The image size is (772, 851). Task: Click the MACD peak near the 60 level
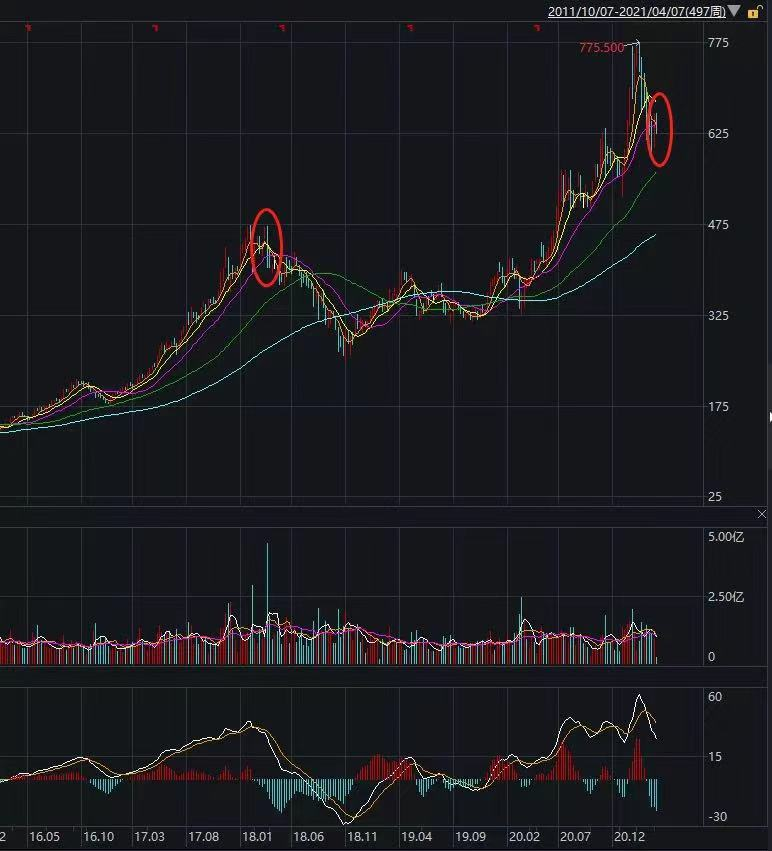[639, 696]
